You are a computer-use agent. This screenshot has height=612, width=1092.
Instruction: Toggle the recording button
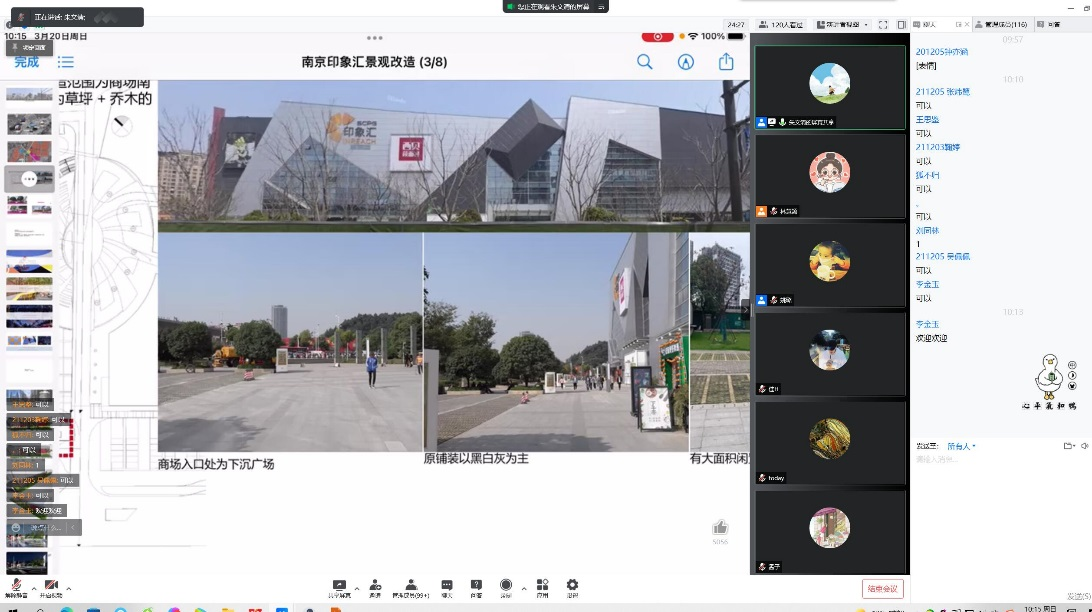(506, 587)
